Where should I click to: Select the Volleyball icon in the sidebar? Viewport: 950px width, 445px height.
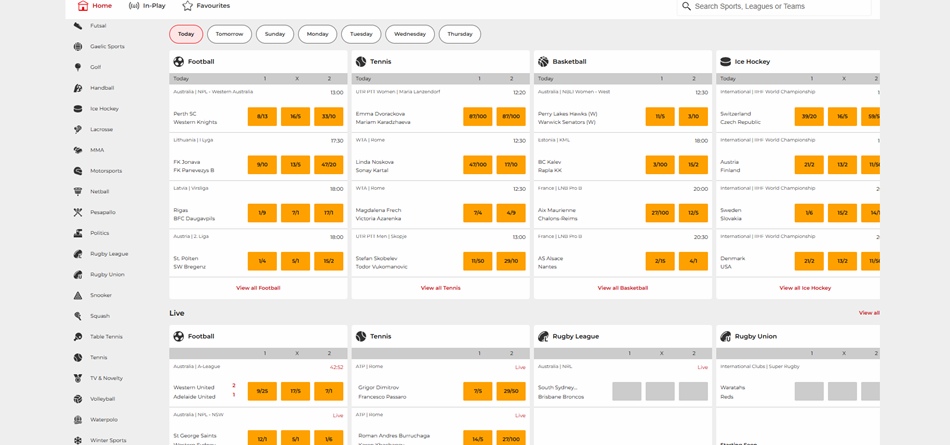(x=78, y=399)
